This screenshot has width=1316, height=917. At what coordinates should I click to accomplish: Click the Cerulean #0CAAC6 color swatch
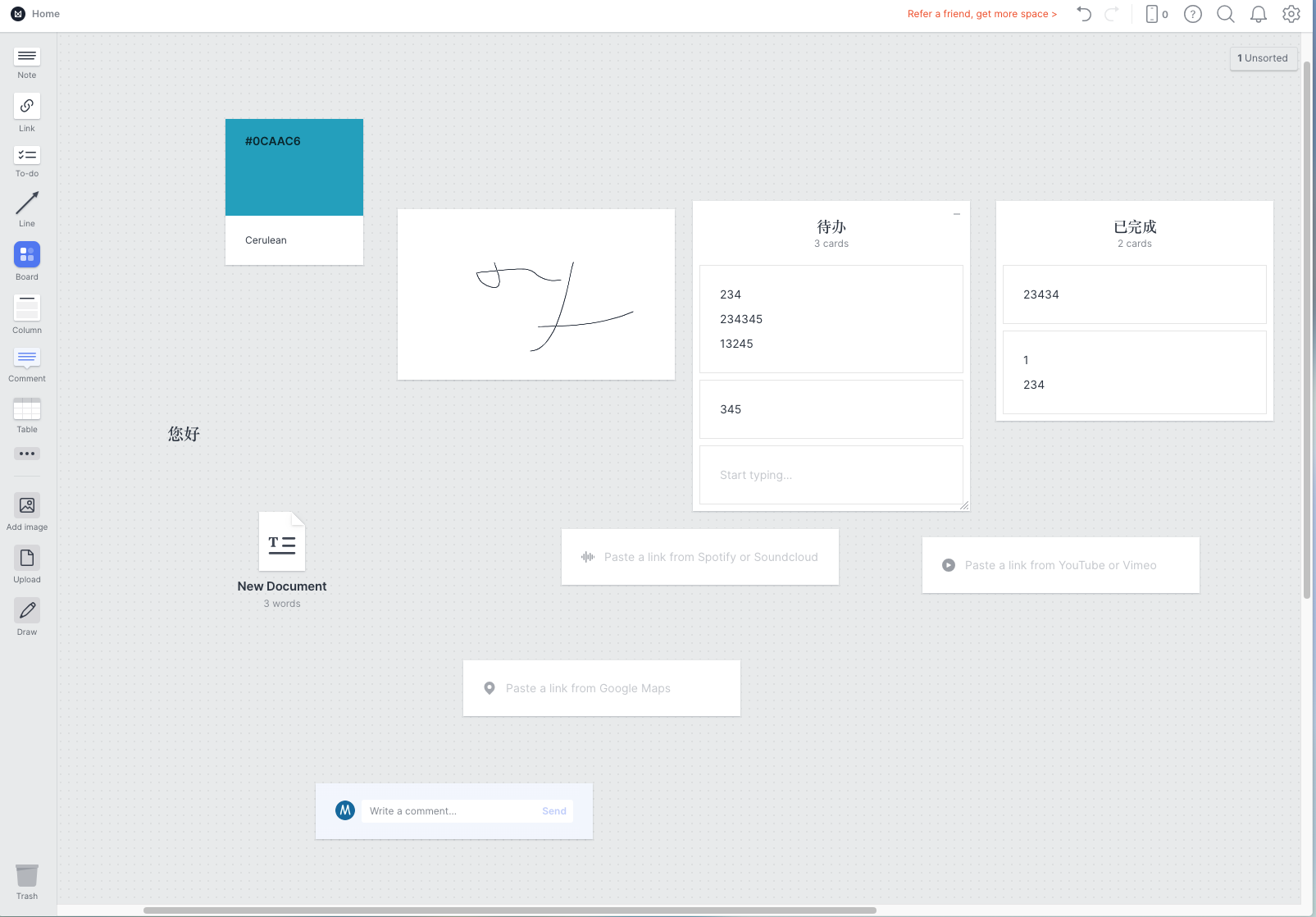294,167
